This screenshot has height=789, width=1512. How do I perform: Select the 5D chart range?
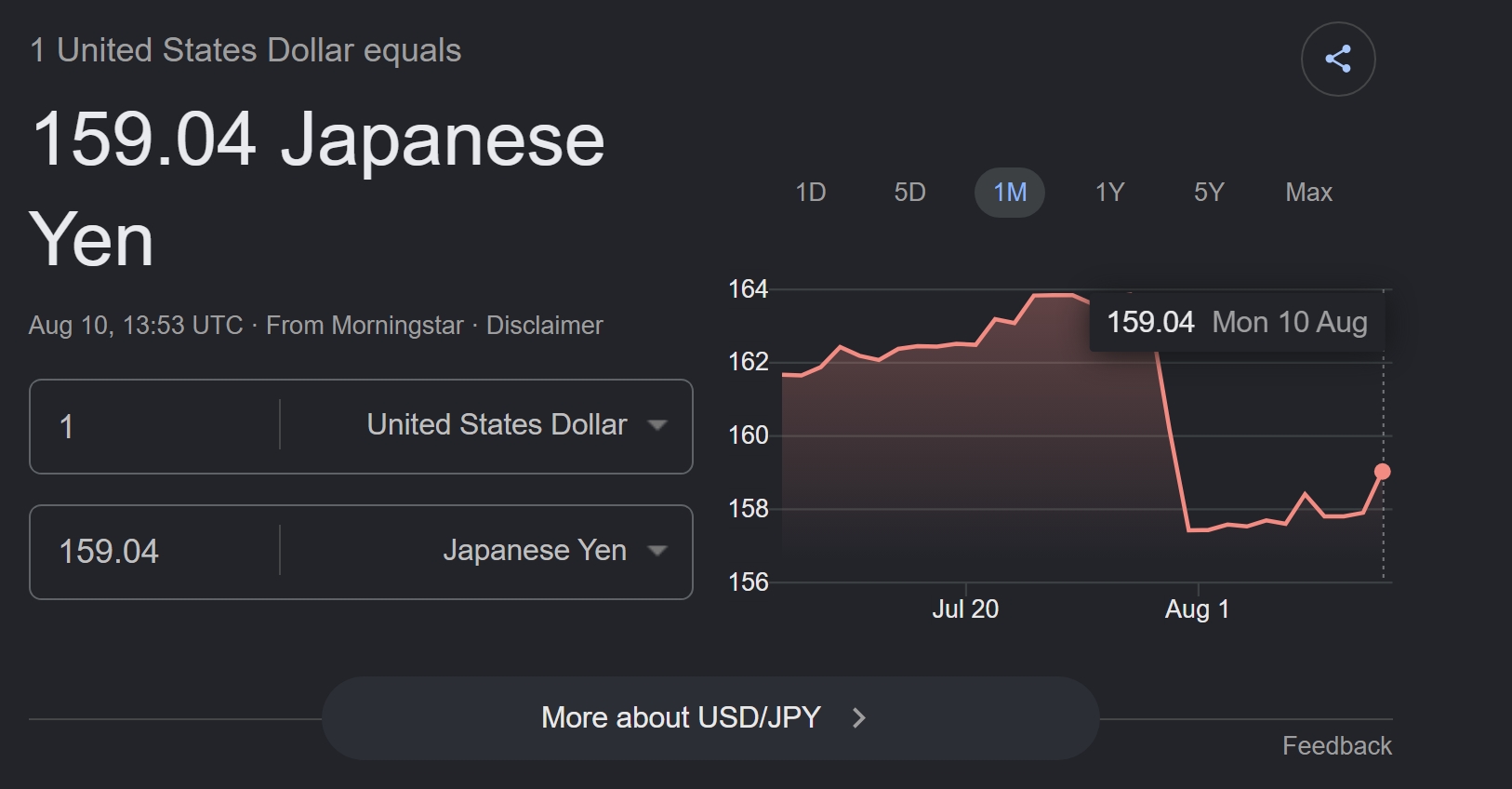(x=909, y=193)
